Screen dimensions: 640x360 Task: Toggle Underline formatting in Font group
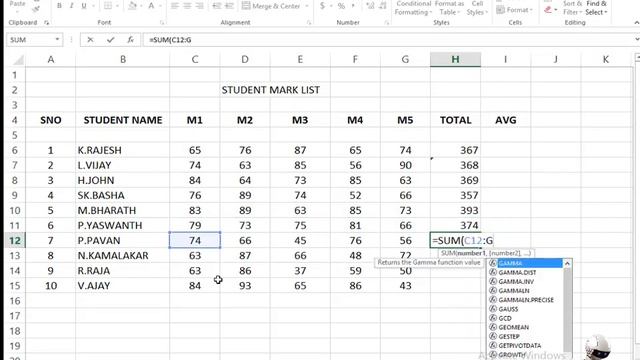tap(84, 6)
